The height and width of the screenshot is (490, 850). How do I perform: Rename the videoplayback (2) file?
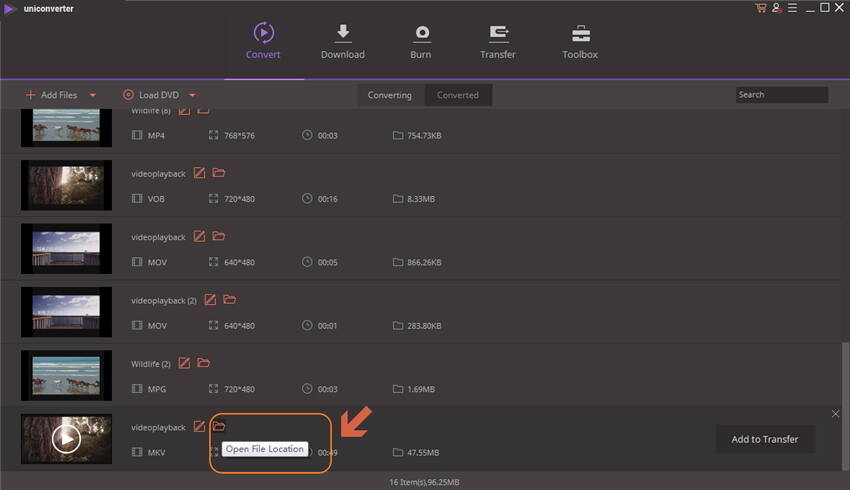coord(210,300)
